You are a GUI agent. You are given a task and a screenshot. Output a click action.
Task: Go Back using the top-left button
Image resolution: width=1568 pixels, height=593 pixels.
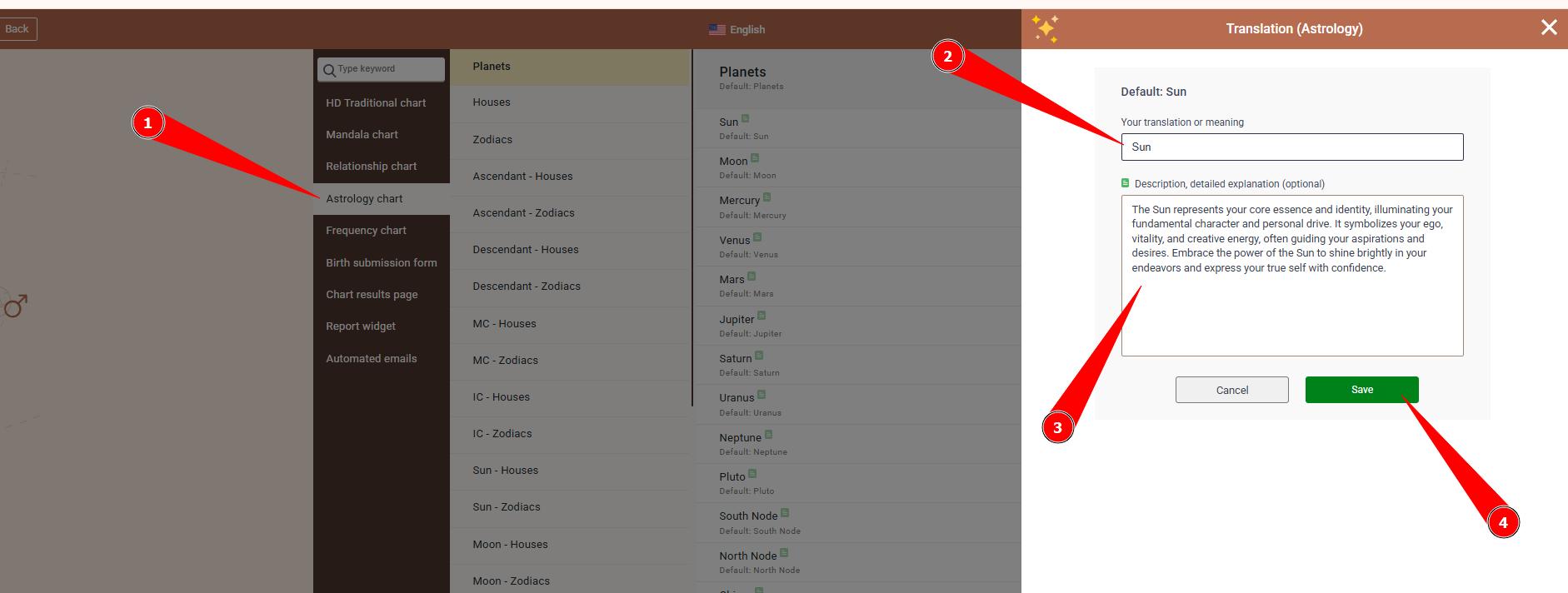[17, 28]
